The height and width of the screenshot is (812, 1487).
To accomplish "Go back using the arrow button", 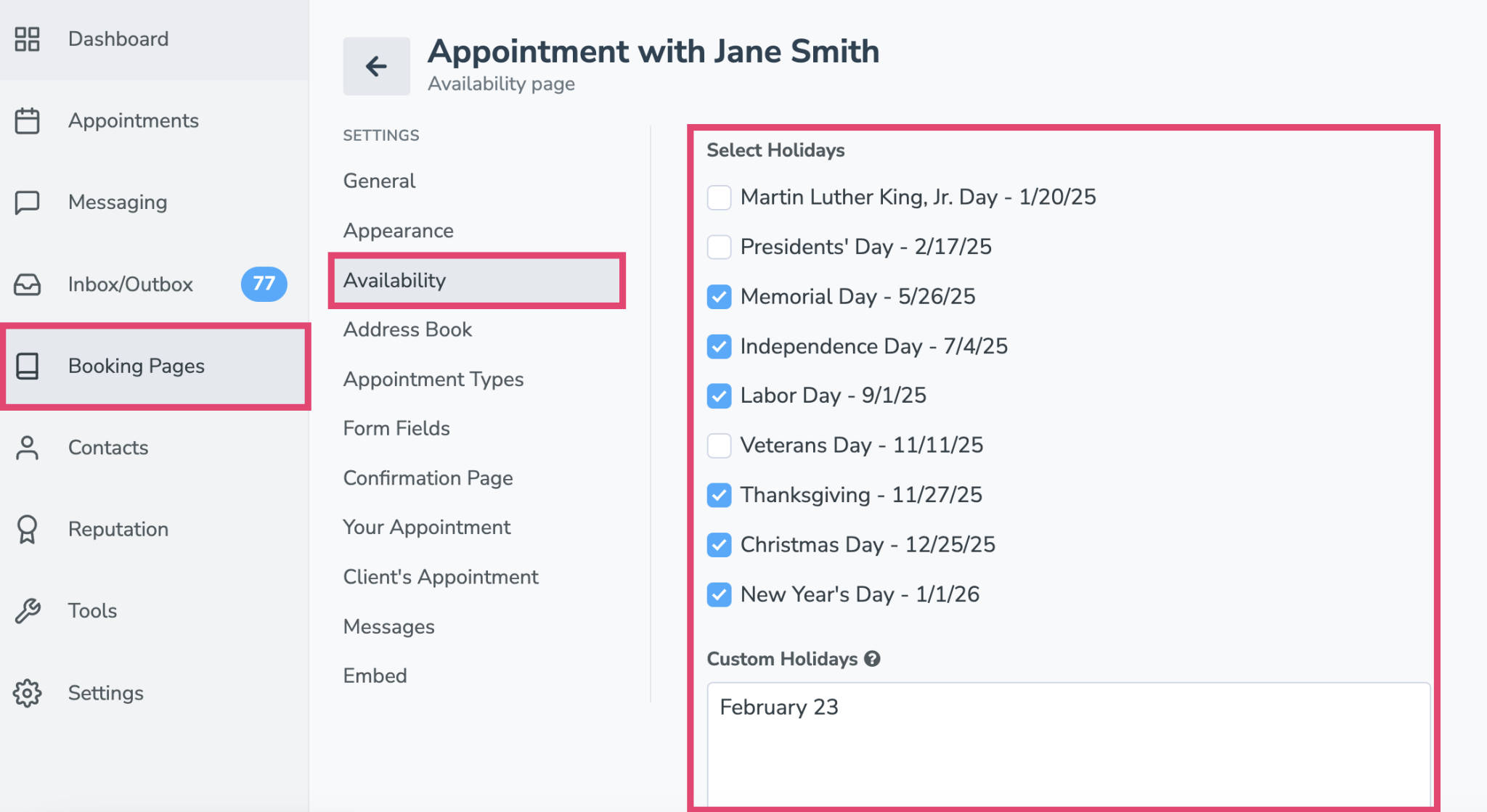I will [x=375, y=66].
